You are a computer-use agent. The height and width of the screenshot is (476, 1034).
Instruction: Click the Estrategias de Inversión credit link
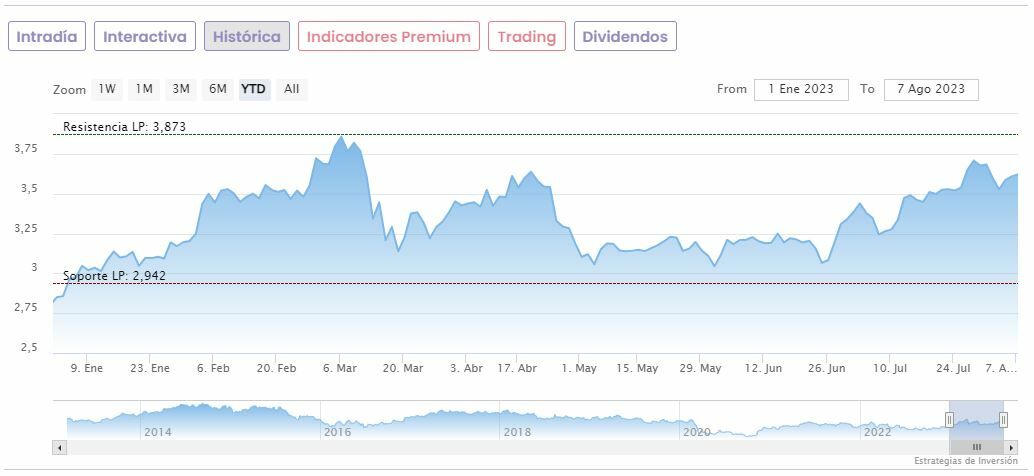point(965,461)
